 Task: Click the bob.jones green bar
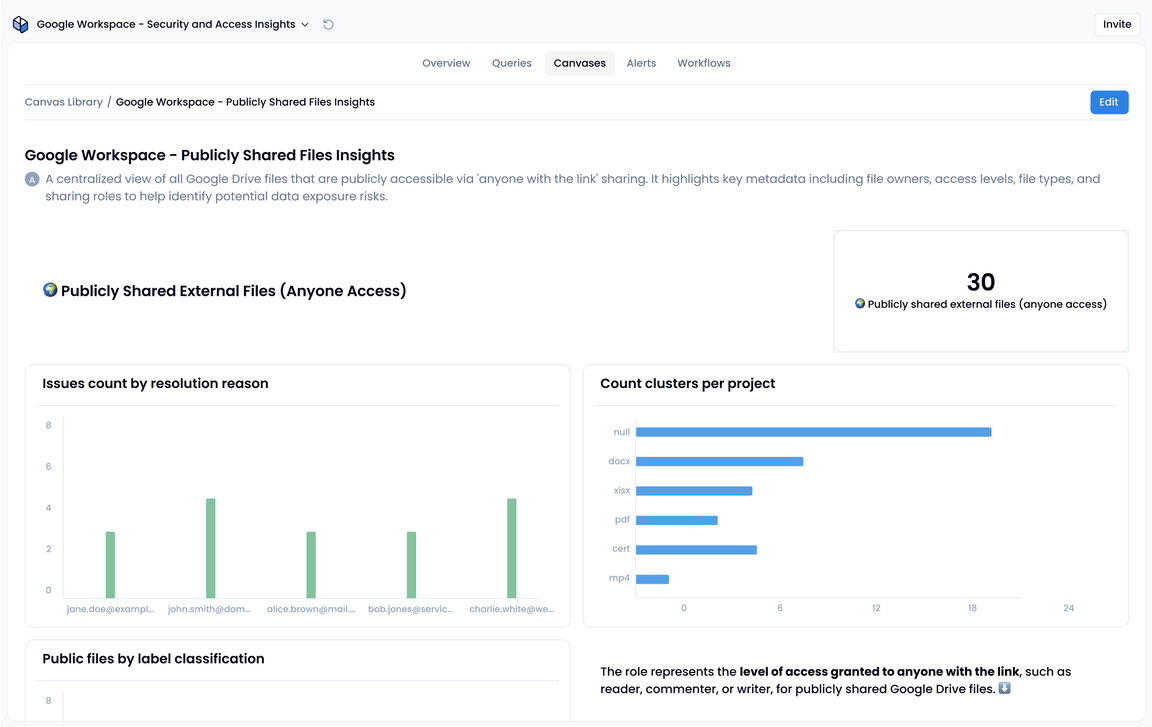[x=411, y=565]
